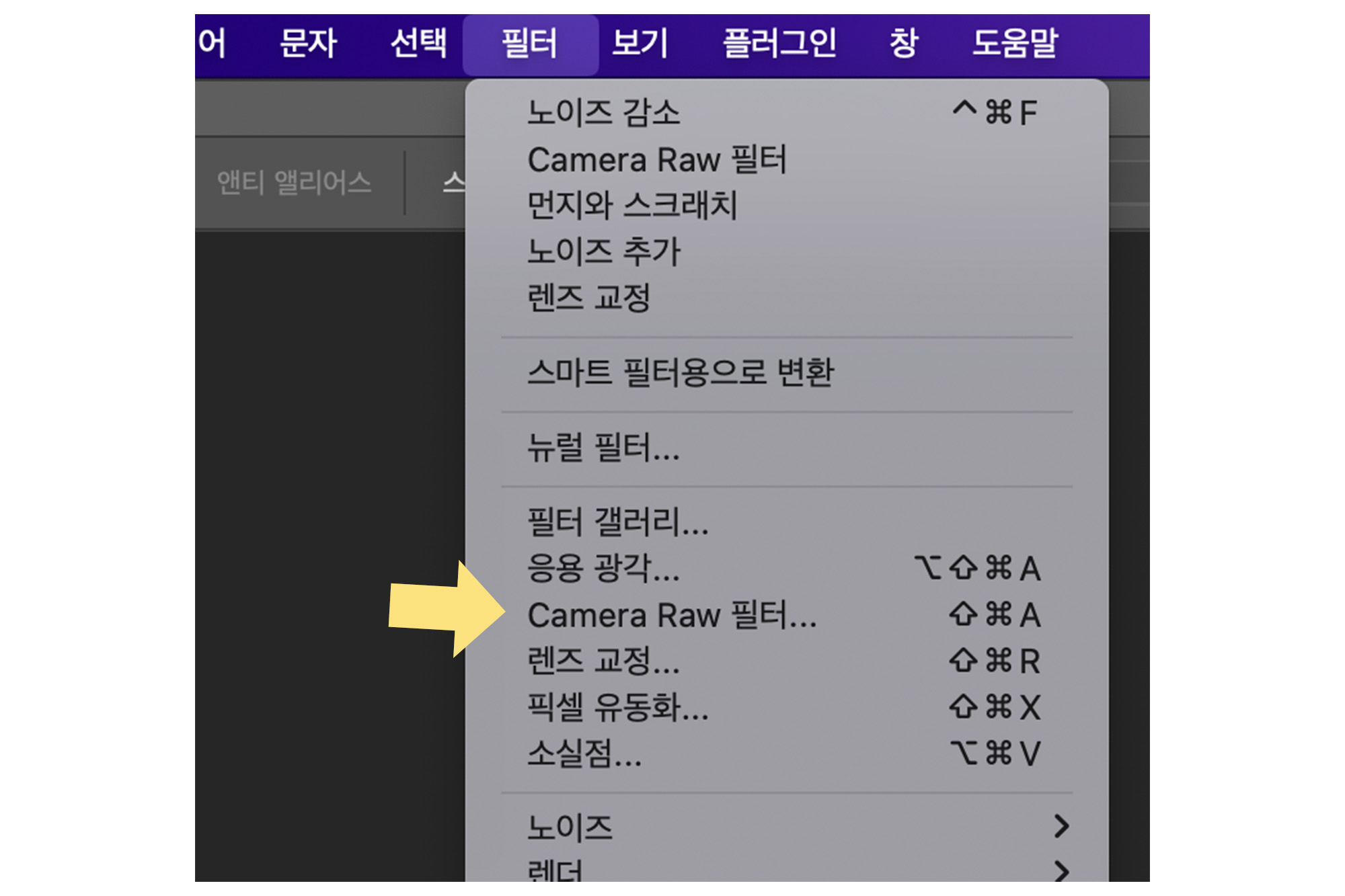
Task: Select 노이즈 감소 last filter entry
Action: (603, 112)
